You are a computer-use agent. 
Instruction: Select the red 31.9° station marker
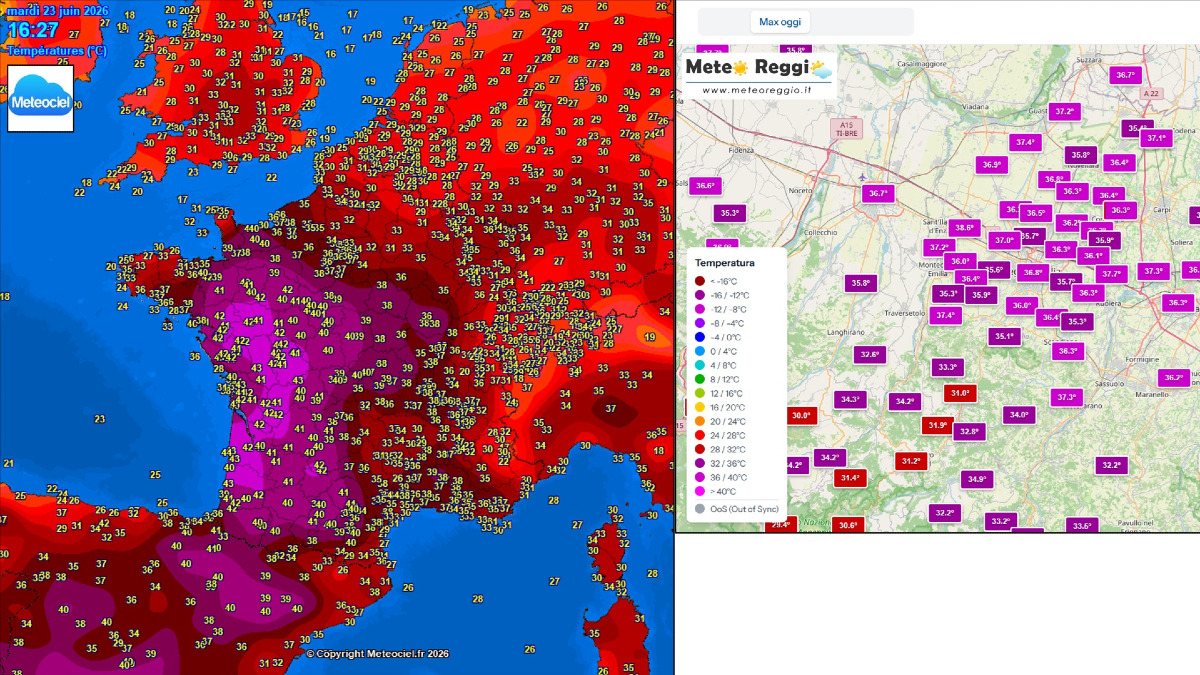click(937, 425)
